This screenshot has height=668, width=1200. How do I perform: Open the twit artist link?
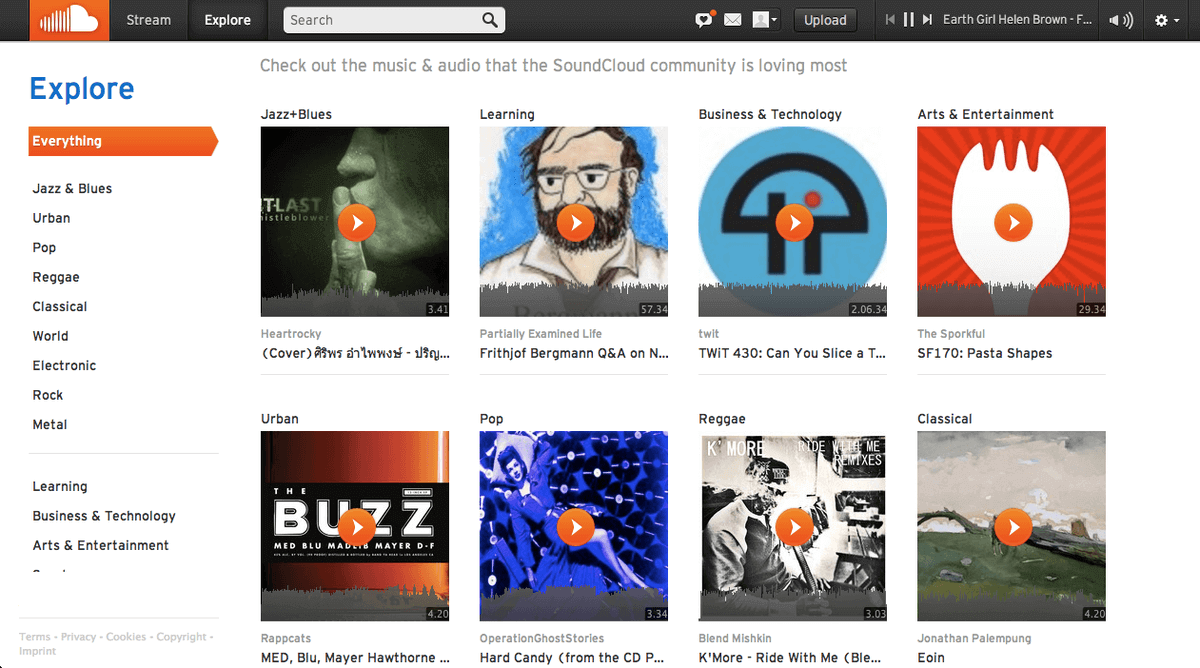(x=709, y=334)
